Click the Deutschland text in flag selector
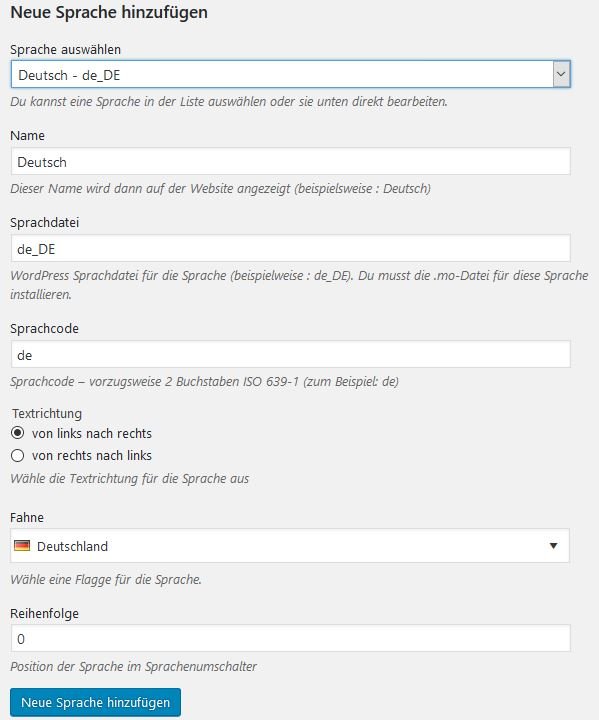The width and height of the screenshot is (599, 720). (x=73, y=546)
